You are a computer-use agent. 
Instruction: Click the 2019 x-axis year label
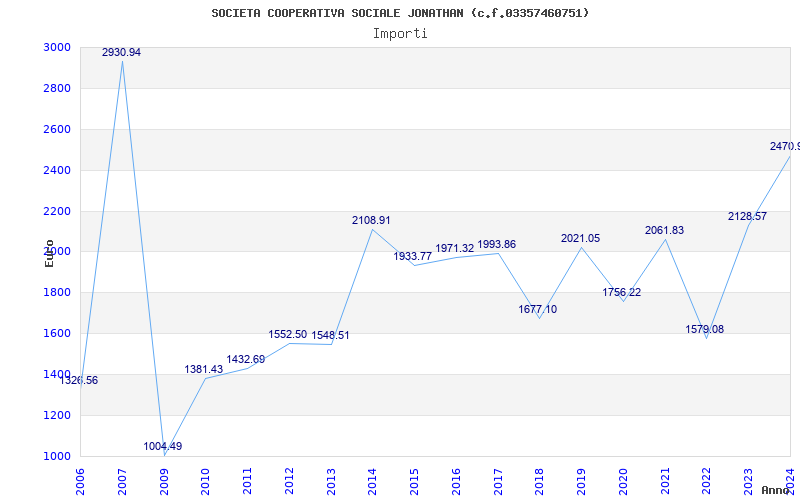[x=581, y=482]
